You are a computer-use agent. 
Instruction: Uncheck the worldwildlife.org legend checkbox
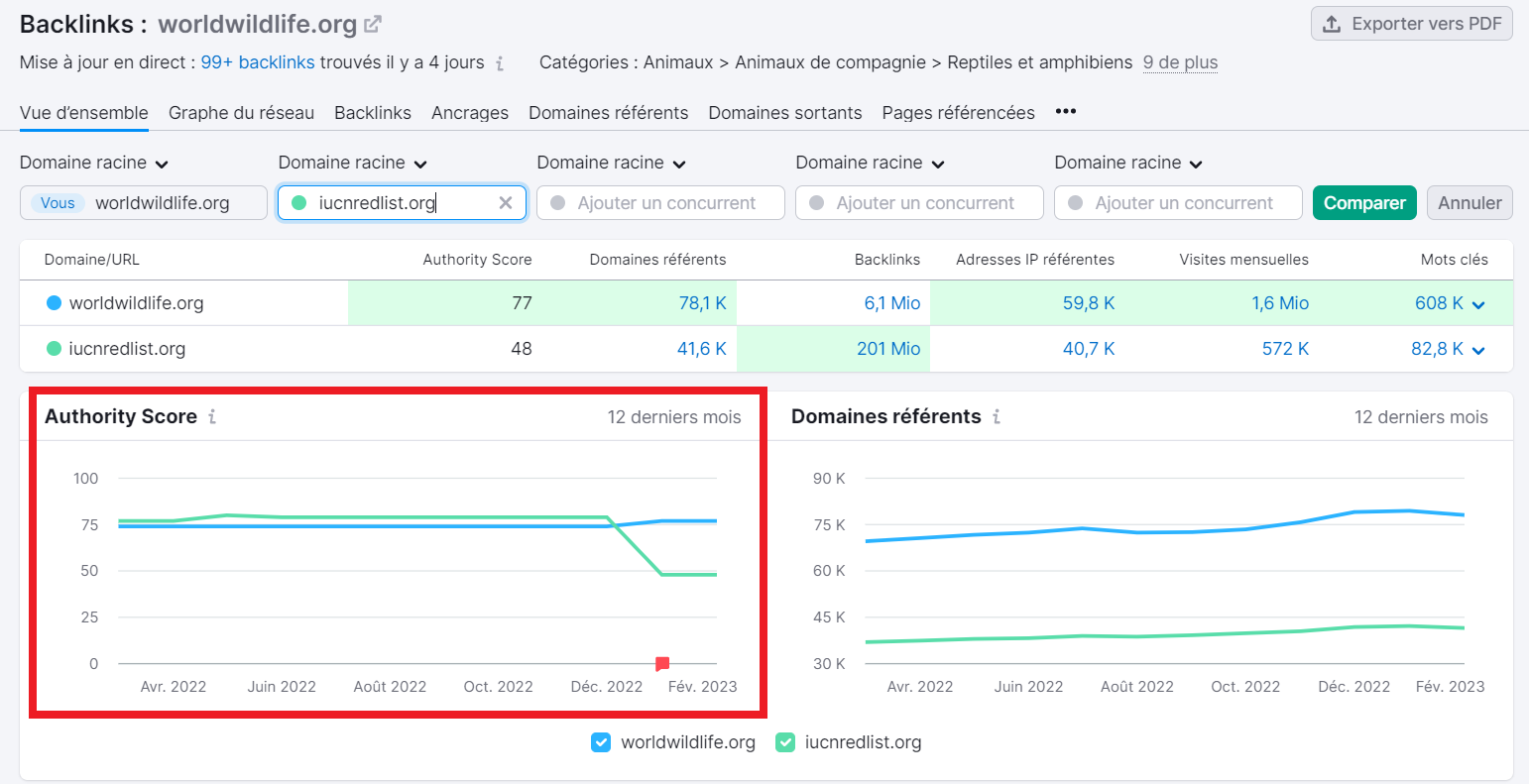601,741
